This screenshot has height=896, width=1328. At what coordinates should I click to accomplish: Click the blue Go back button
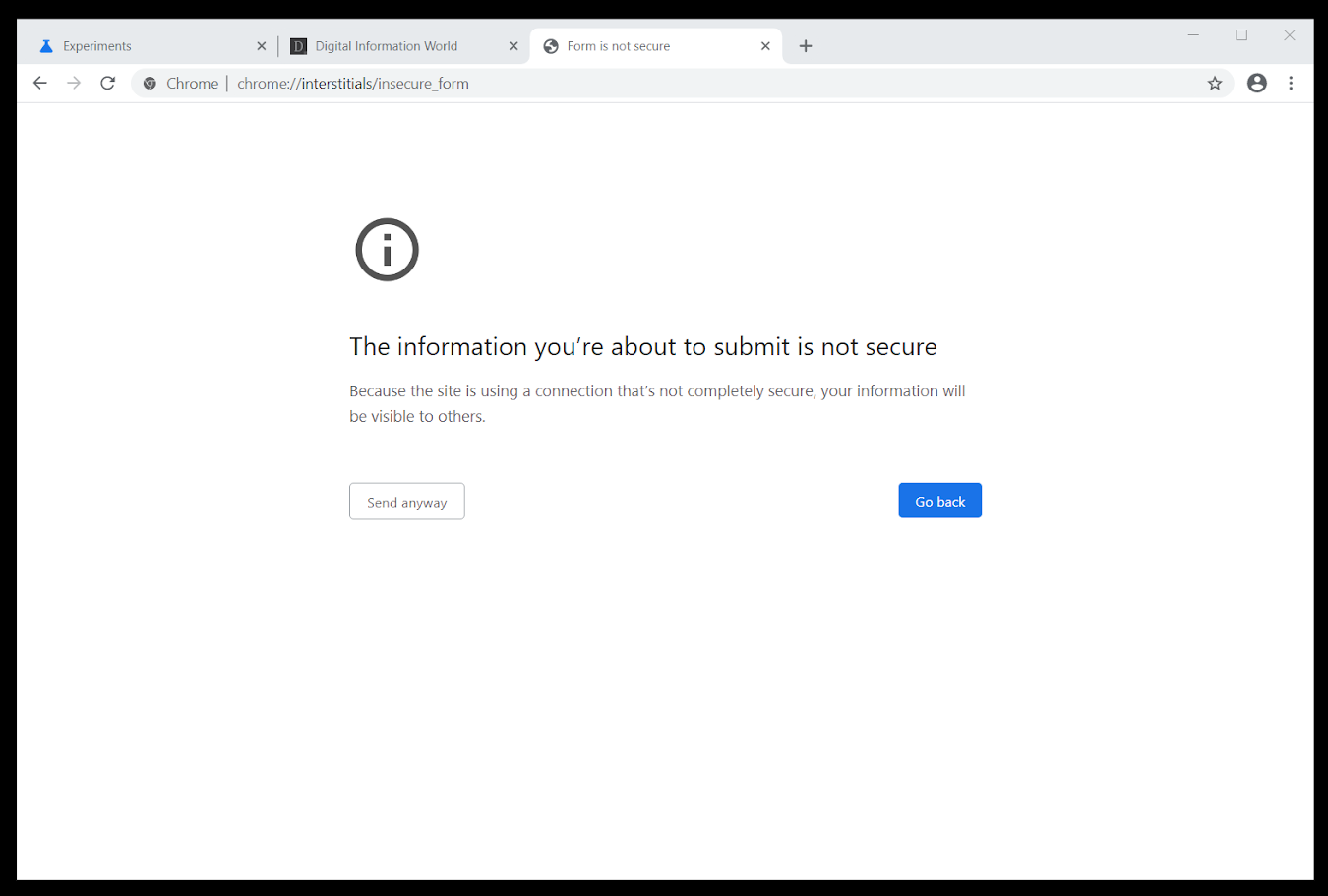coord(940,501)
